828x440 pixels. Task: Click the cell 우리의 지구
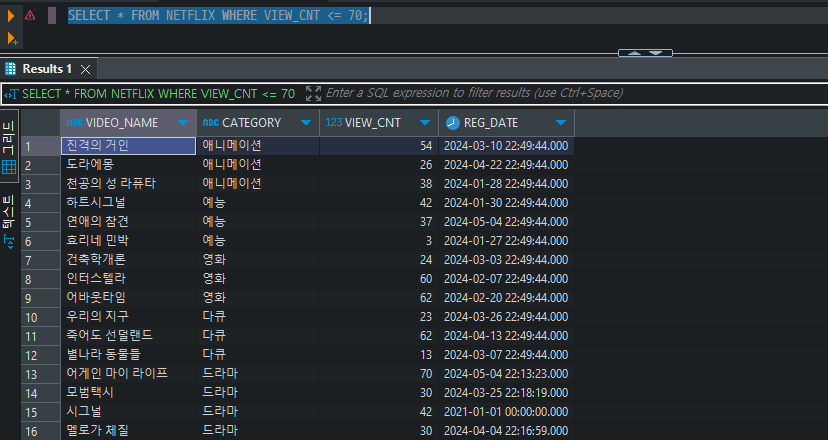129,317
